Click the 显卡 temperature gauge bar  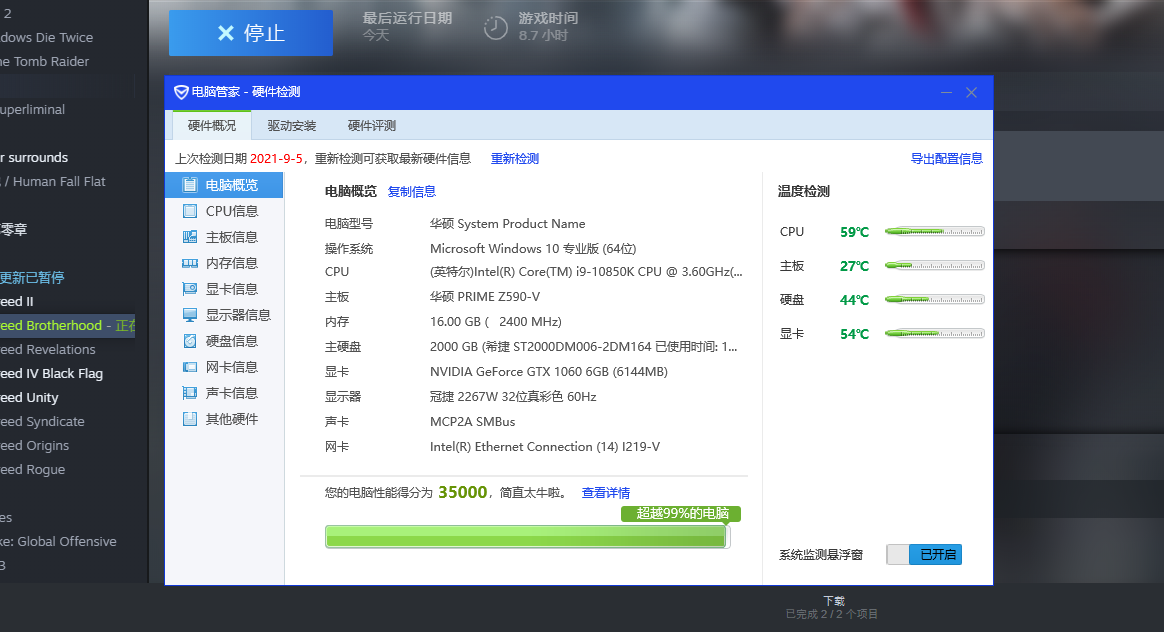pos(935,334)
